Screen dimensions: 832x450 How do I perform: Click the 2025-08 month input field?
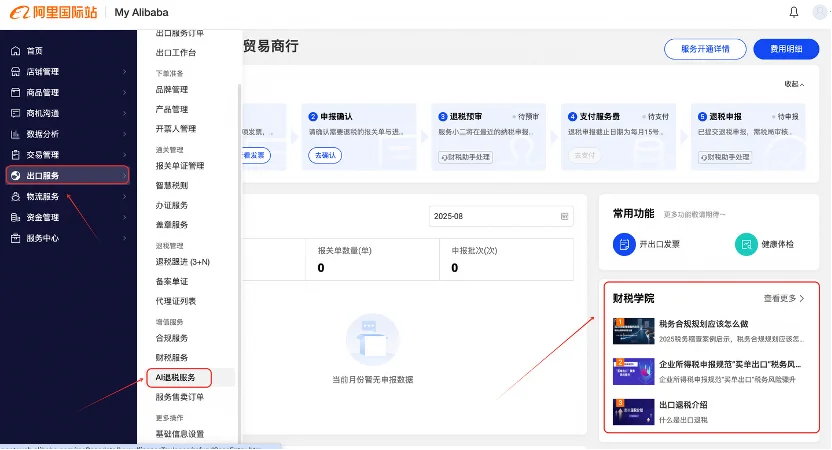[x=494, y=216]
